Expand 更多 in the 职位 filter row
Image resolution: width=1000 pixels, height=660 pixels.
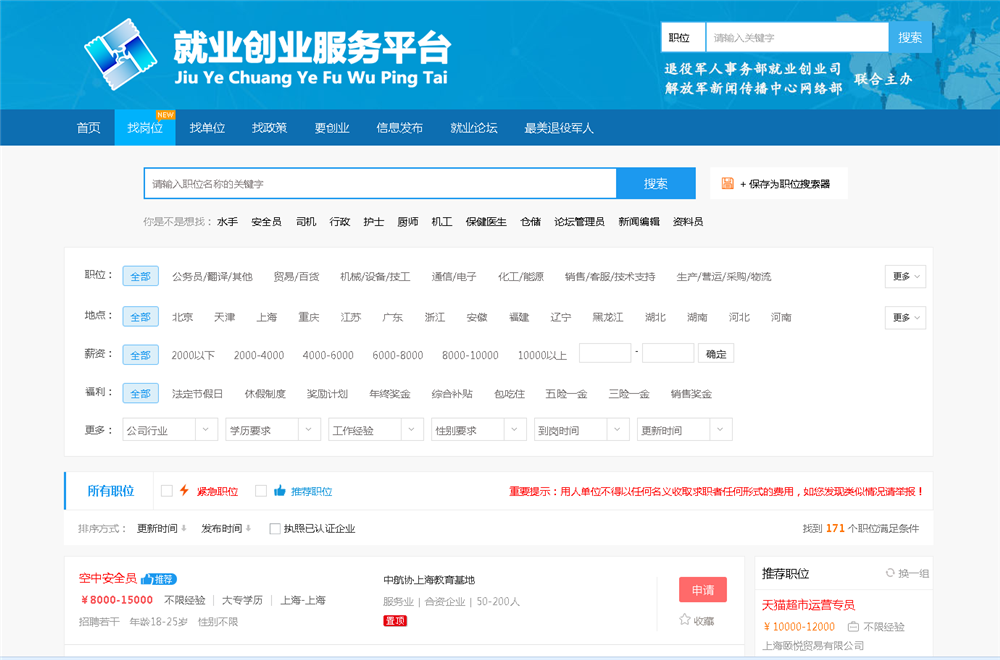(x=905, y=276)
